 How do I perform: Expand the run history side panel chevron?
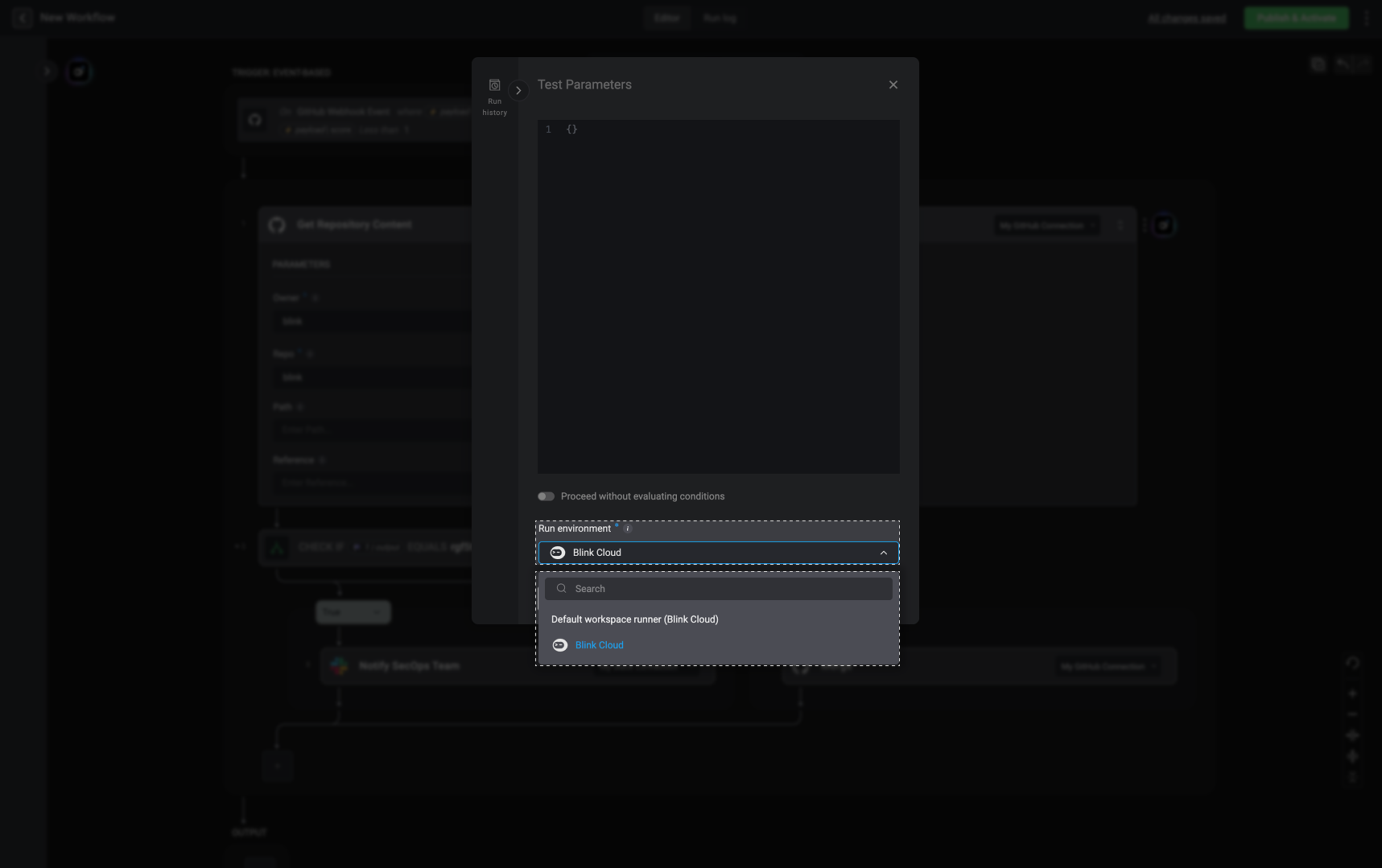pyautogui.click(x=518, y=90)
